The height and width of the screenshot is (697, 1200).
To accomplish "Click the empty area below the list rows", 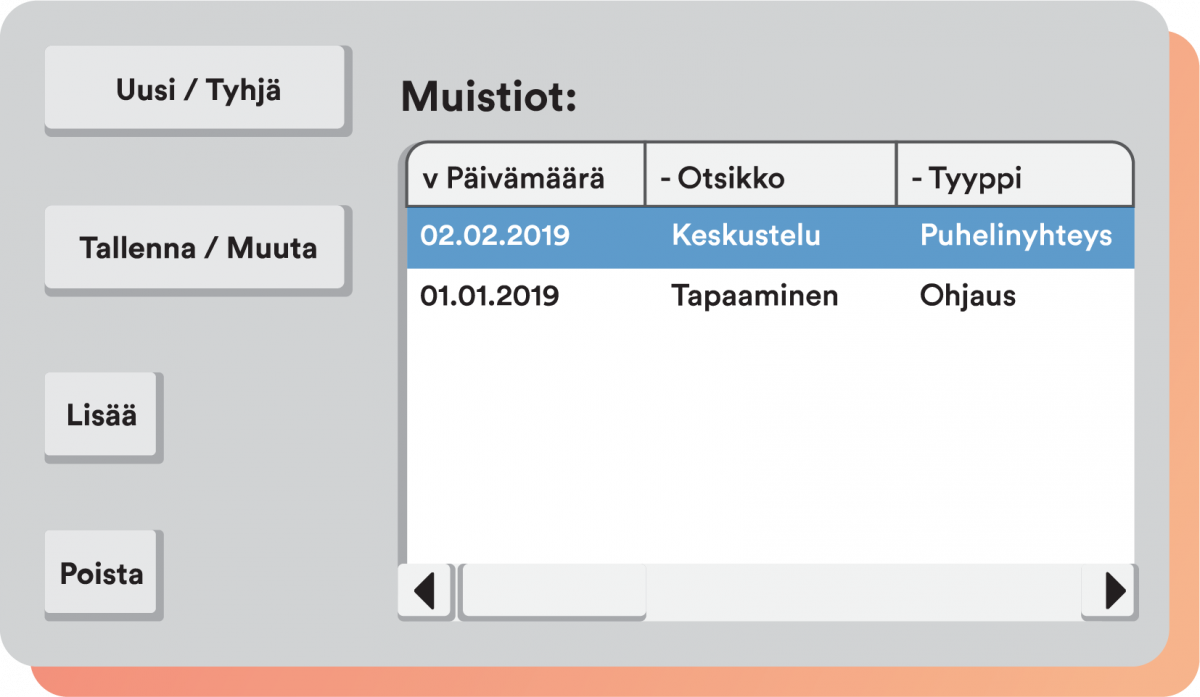I will 770,440.
